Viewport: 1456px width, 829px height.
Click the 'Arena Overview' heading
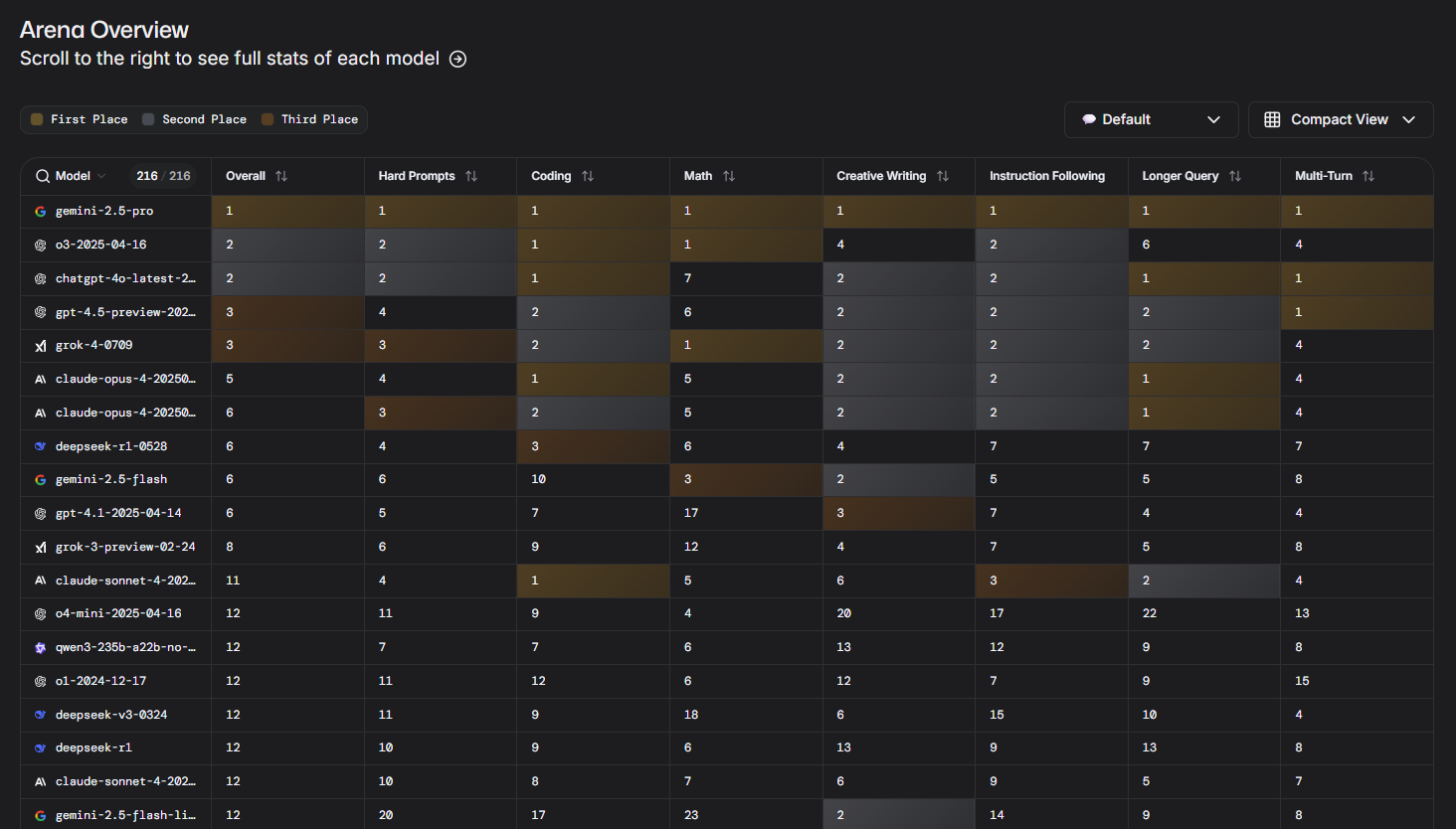[x=104, y=30]
